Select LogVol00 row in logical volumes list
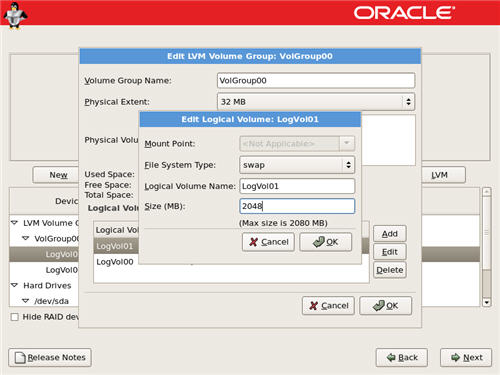 click(116, 262)
